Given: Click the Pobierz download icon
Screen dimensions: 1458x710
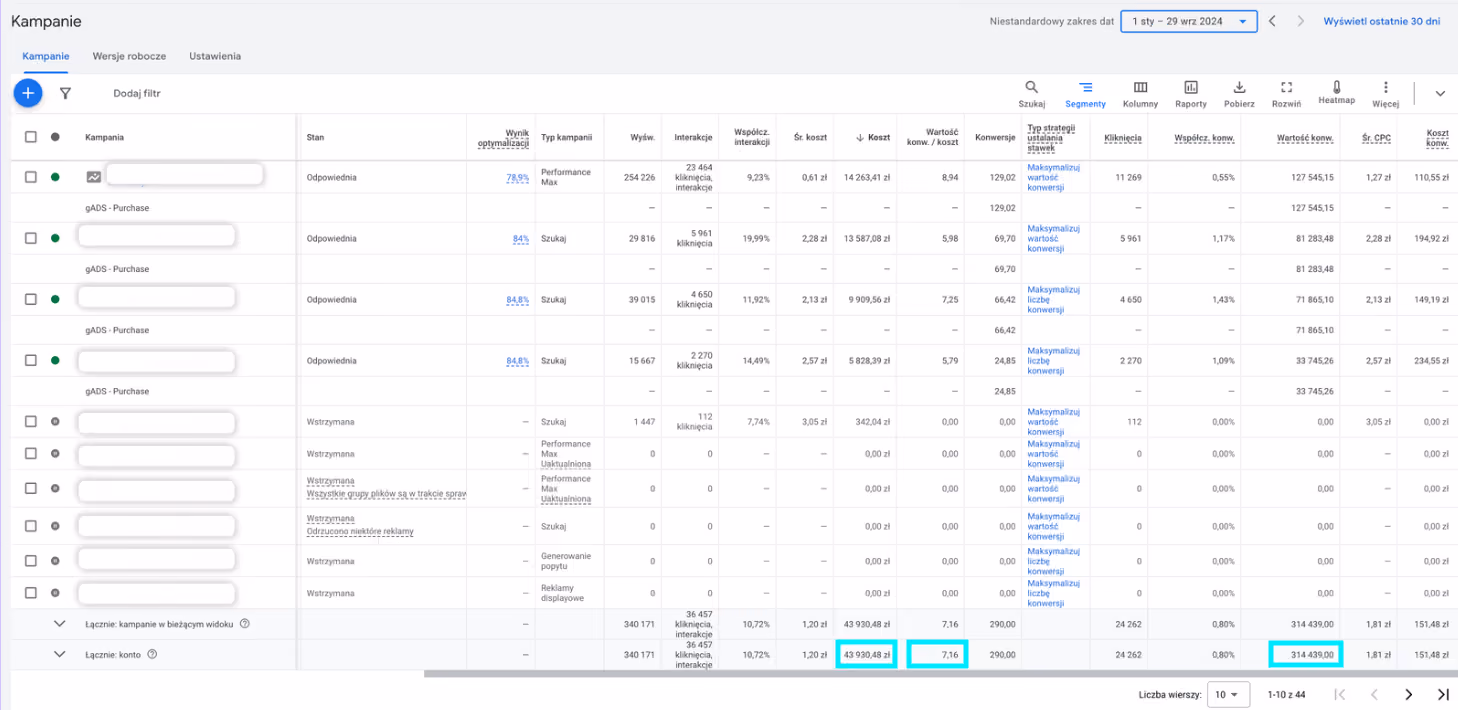Looking at the screenshot, I should [1239, 94].
